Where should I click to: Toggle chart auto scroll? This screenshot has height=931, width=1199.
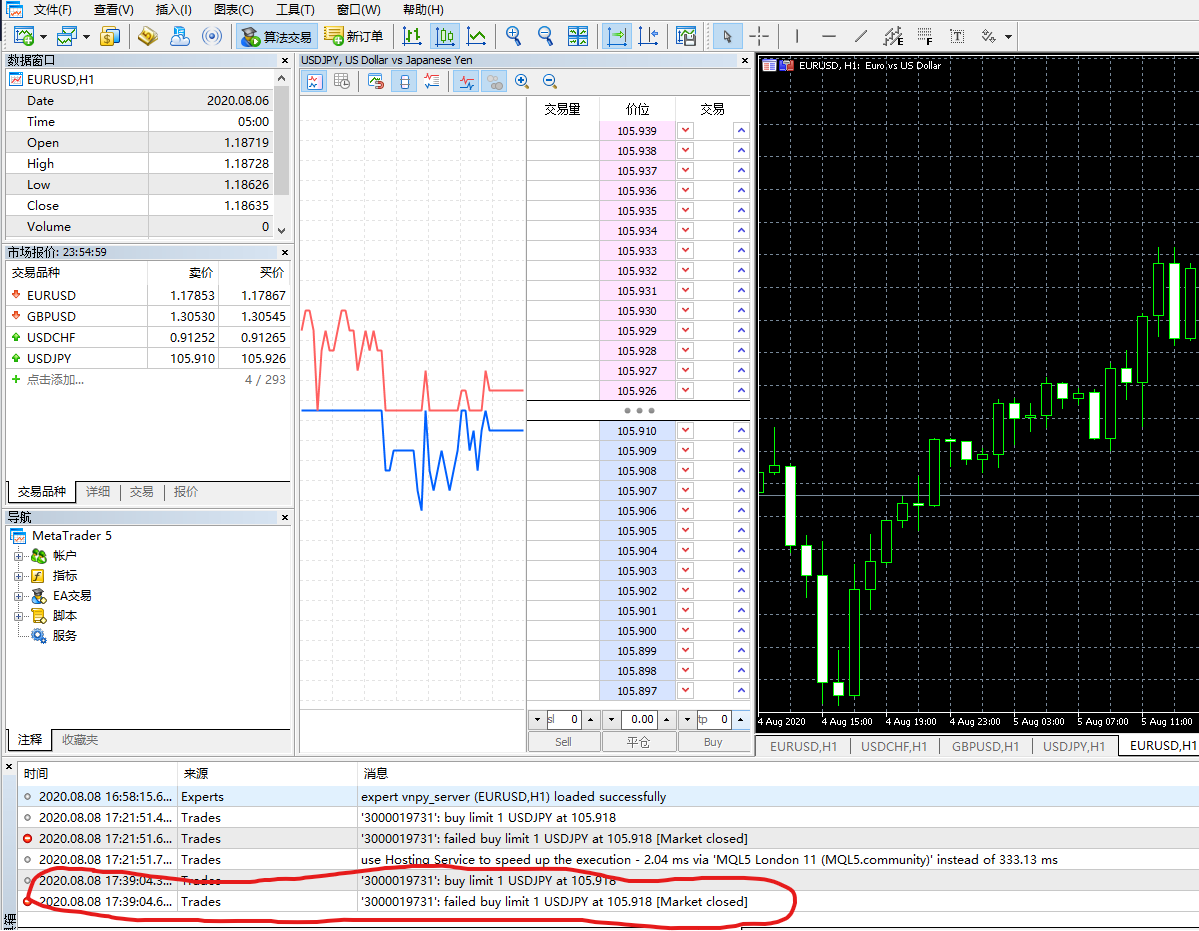click(616, 36)
